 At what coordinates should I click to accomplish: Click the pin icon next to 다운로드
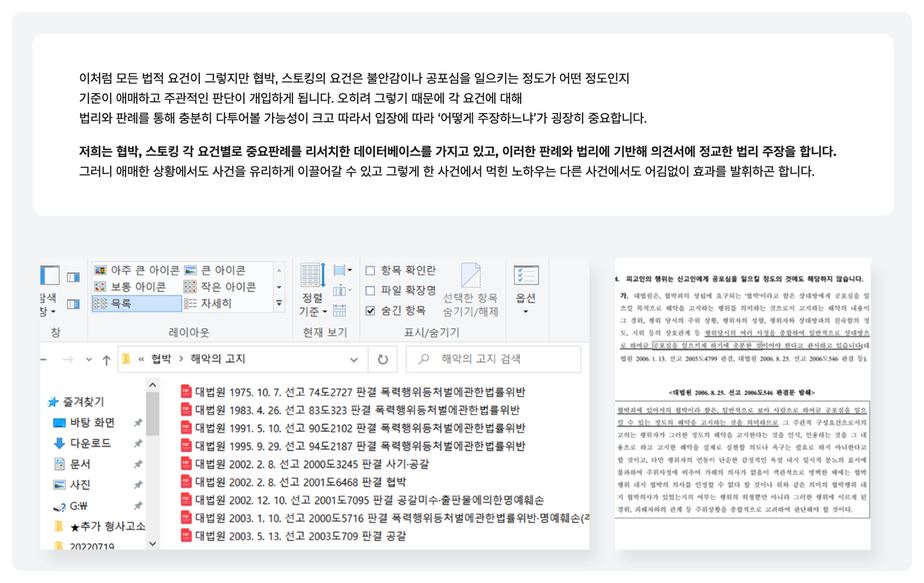pyautogui.click(x=138, y=443)
